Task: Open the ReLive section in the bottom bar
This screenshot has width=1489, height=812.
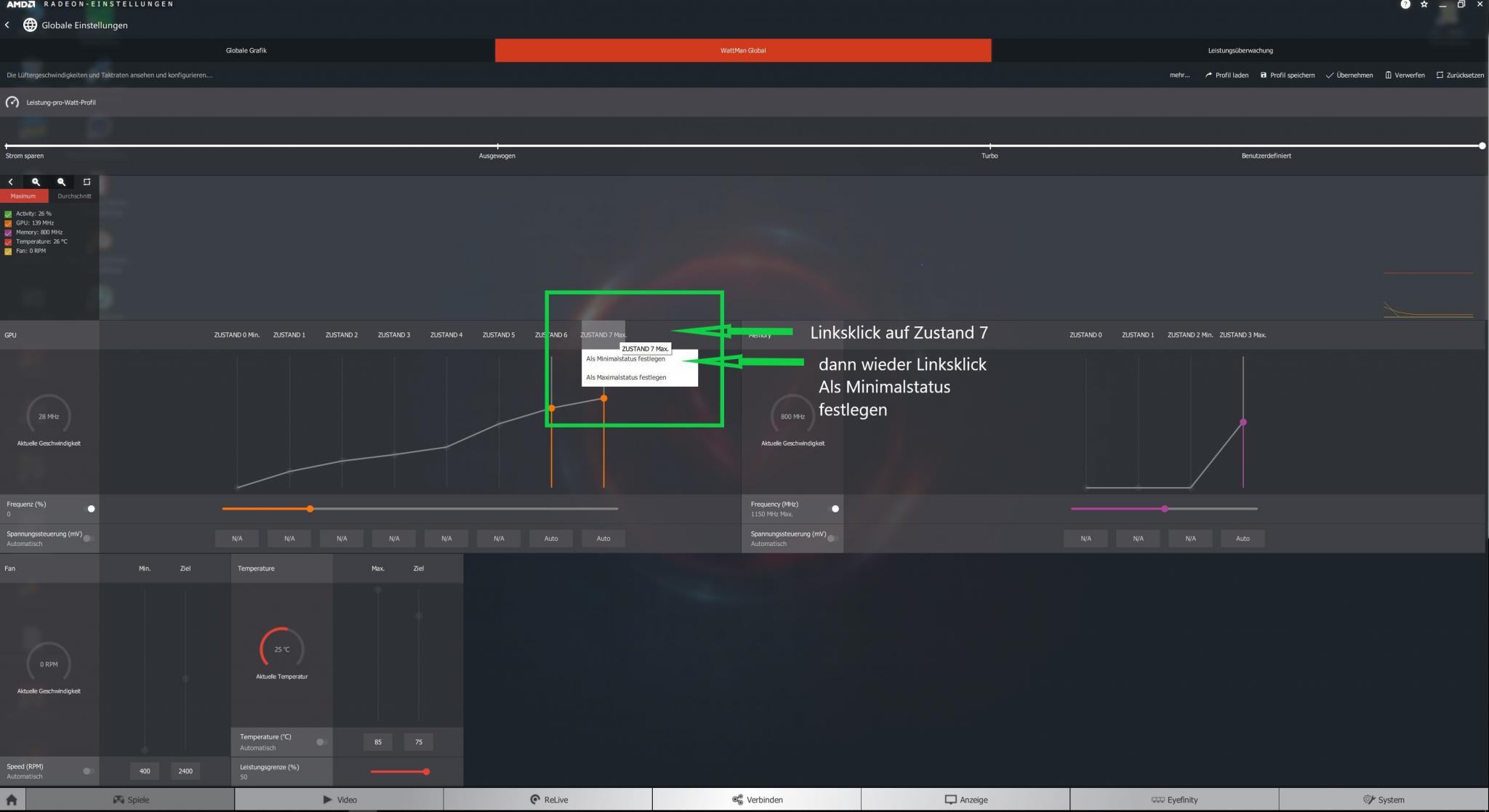Action: [x=549, y=800]
